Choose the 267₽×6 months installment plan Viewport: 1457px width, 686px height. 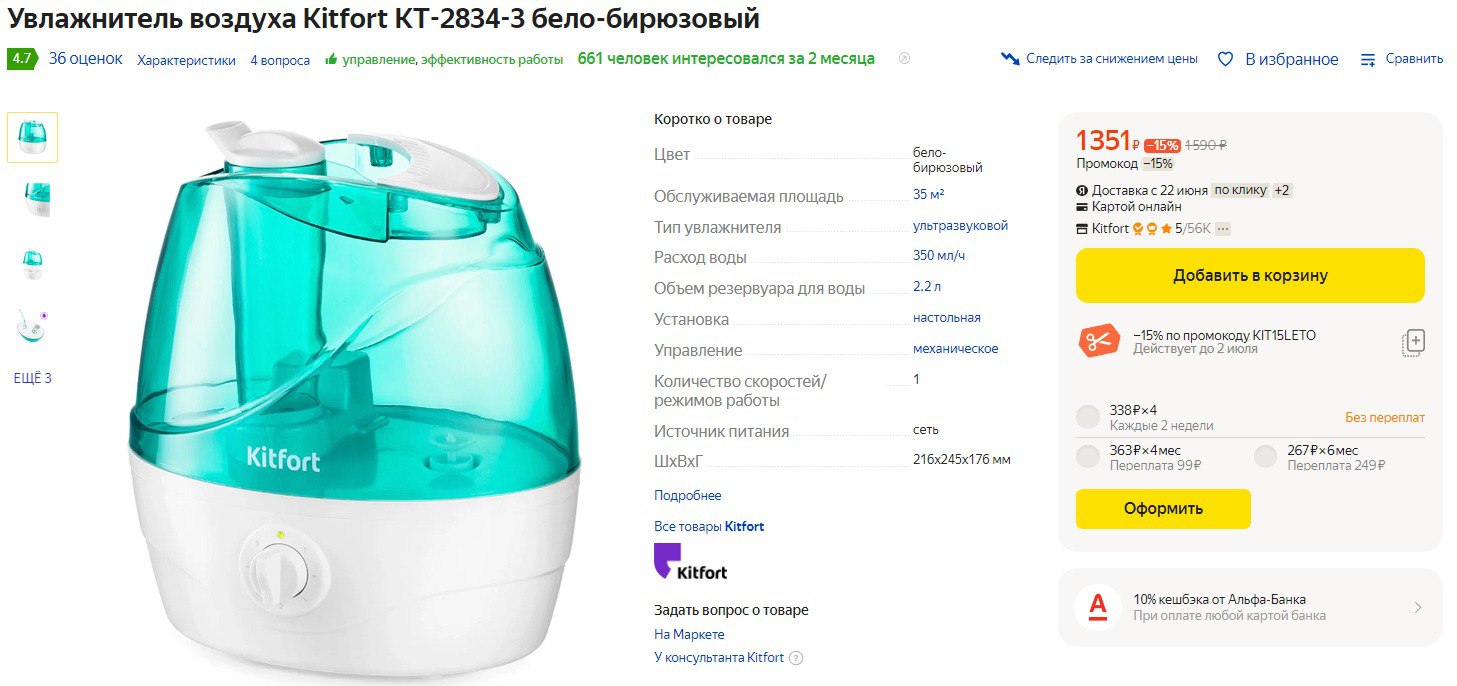1266,457
